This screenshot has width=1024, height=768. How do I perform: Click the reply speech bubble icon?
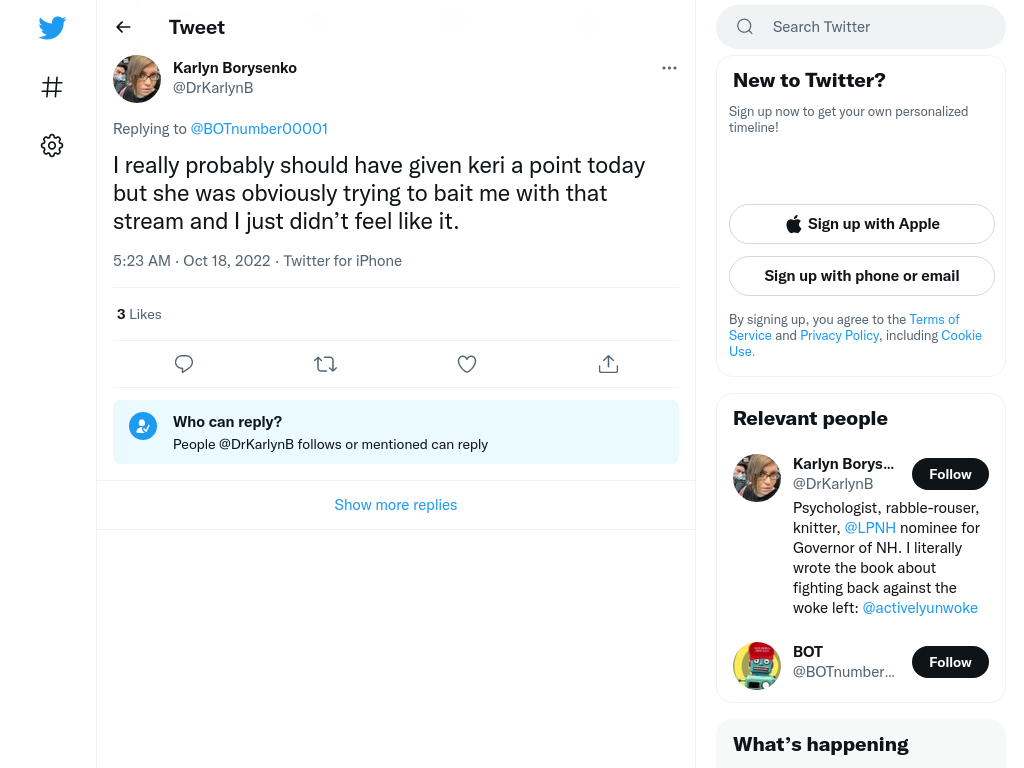tap(184, 364)
